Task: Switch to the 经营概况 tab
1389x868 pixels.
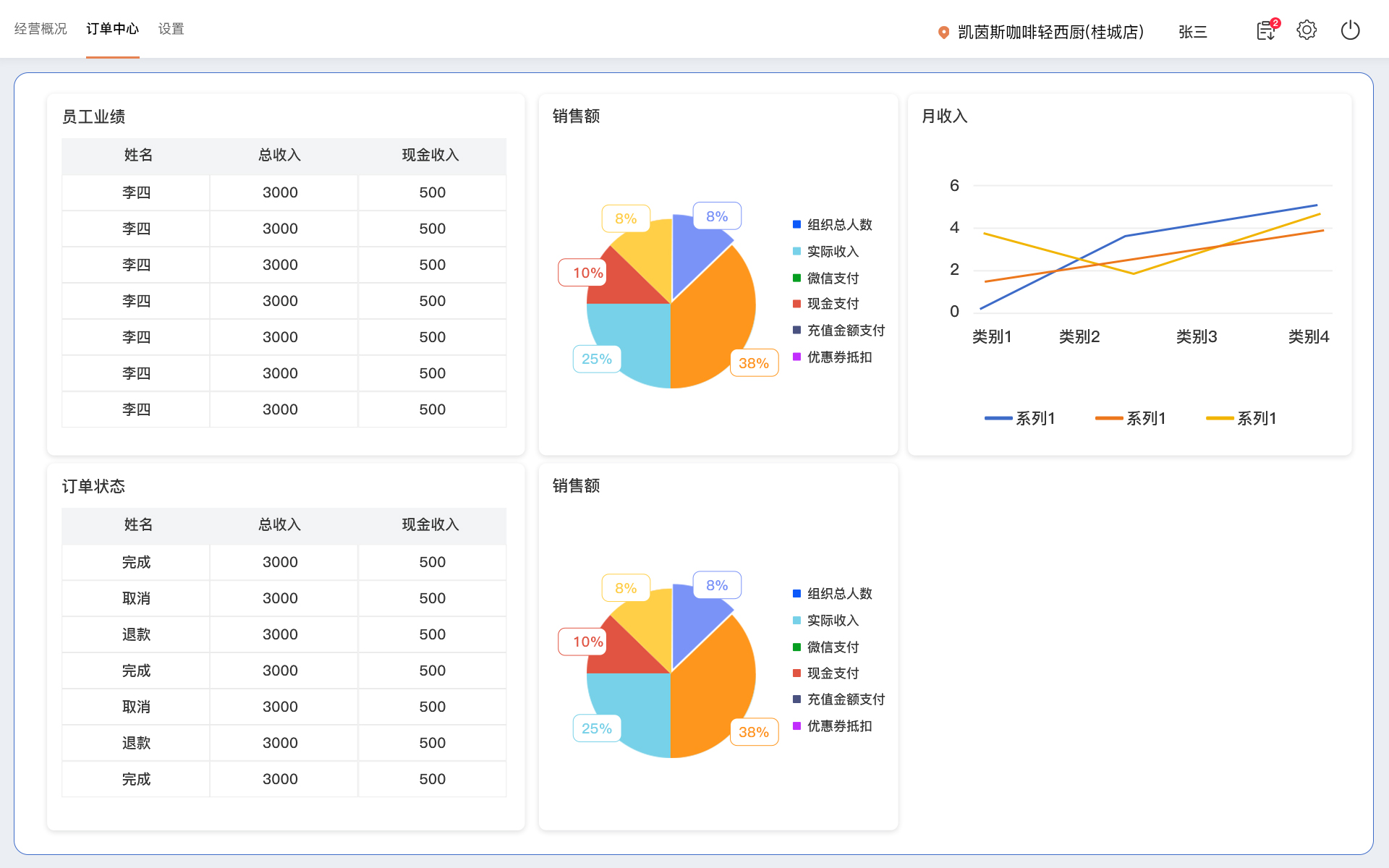Action: (x=41, y=29)
